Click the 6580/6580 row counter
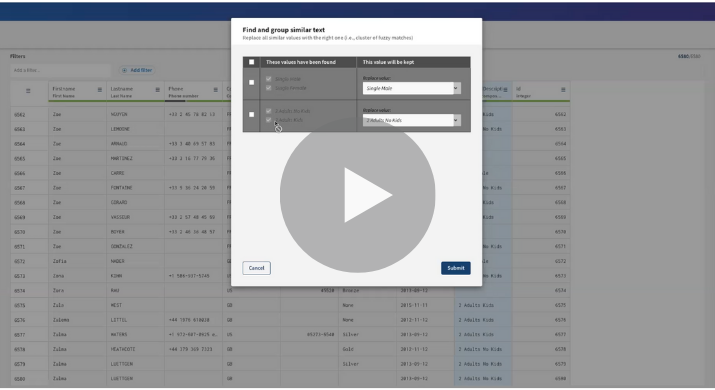Viewport: 715px width, 390px height. pyautogui.click(x=689, y=56)
